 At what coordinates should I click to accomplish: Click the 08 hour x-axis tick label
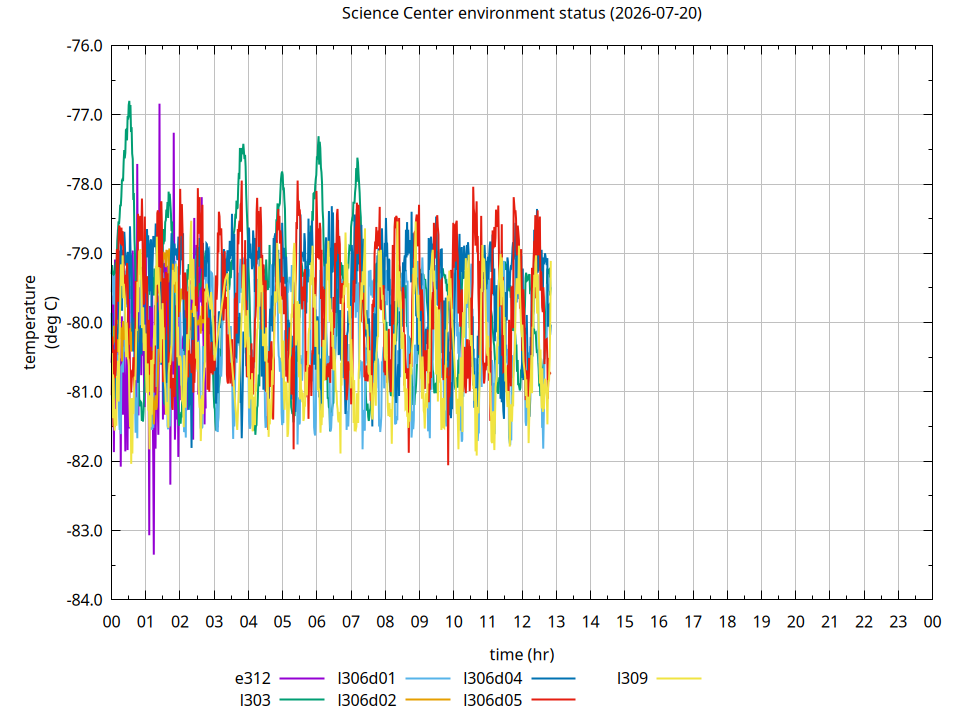coord(385,622)
